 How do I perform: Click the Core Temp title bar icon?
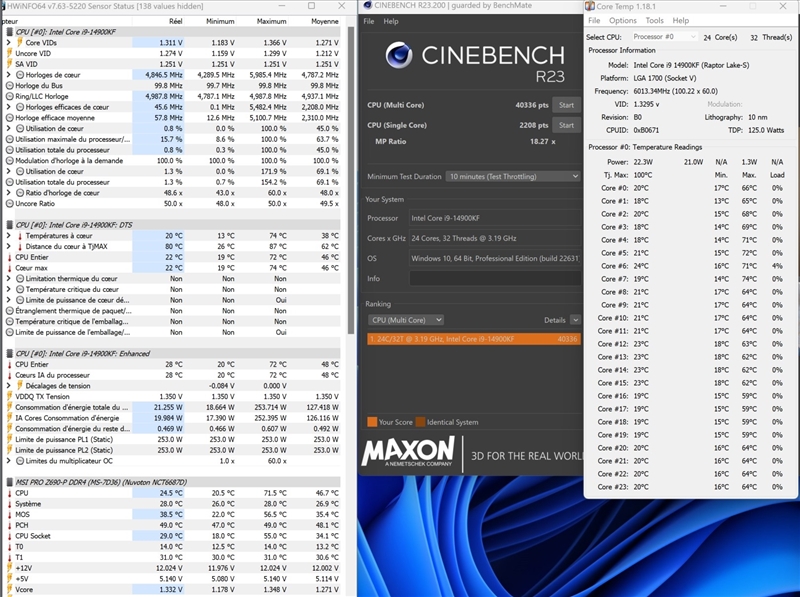(x=589, y=6)
